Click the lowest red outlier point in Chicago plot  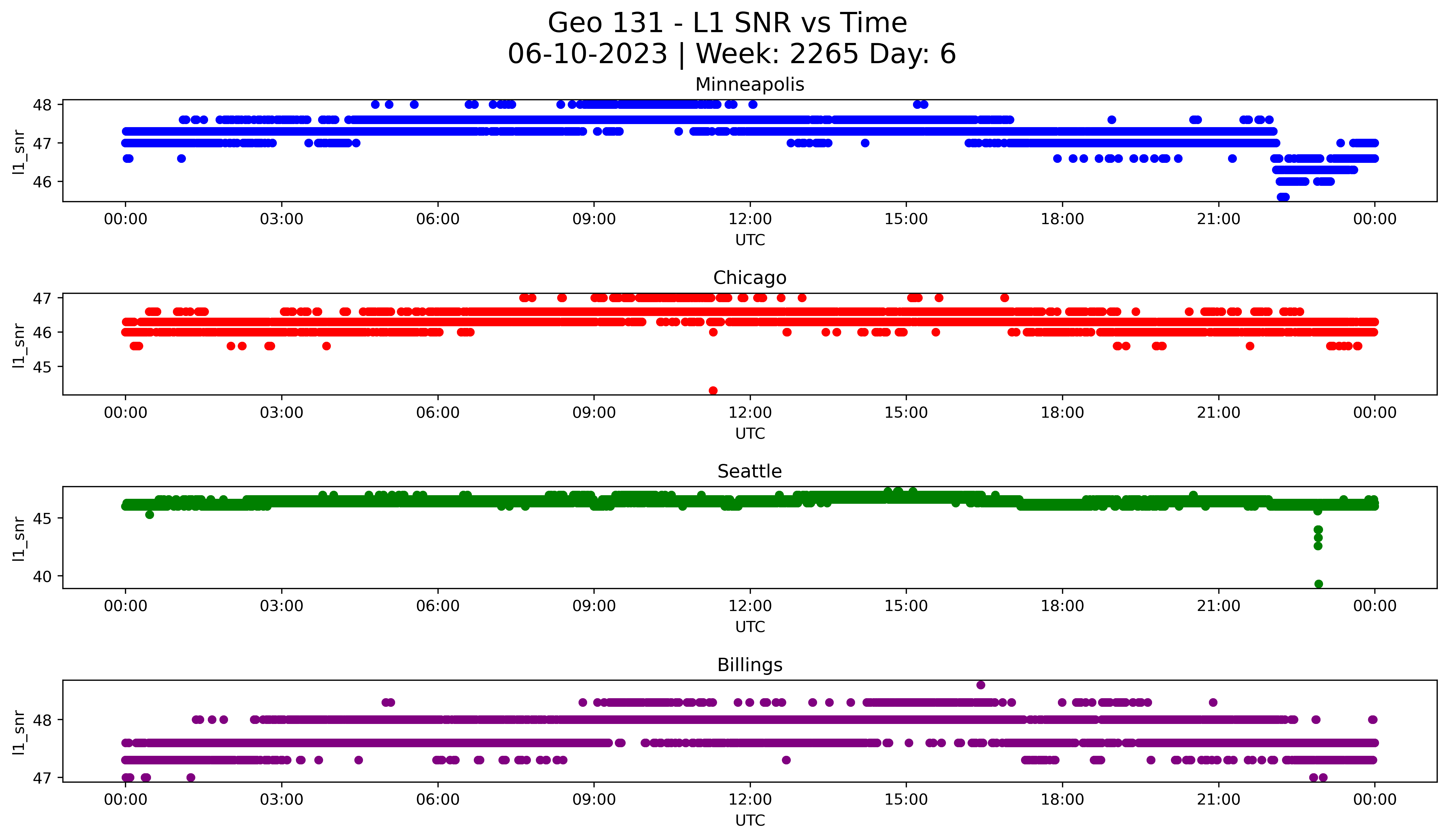(713, 391)
